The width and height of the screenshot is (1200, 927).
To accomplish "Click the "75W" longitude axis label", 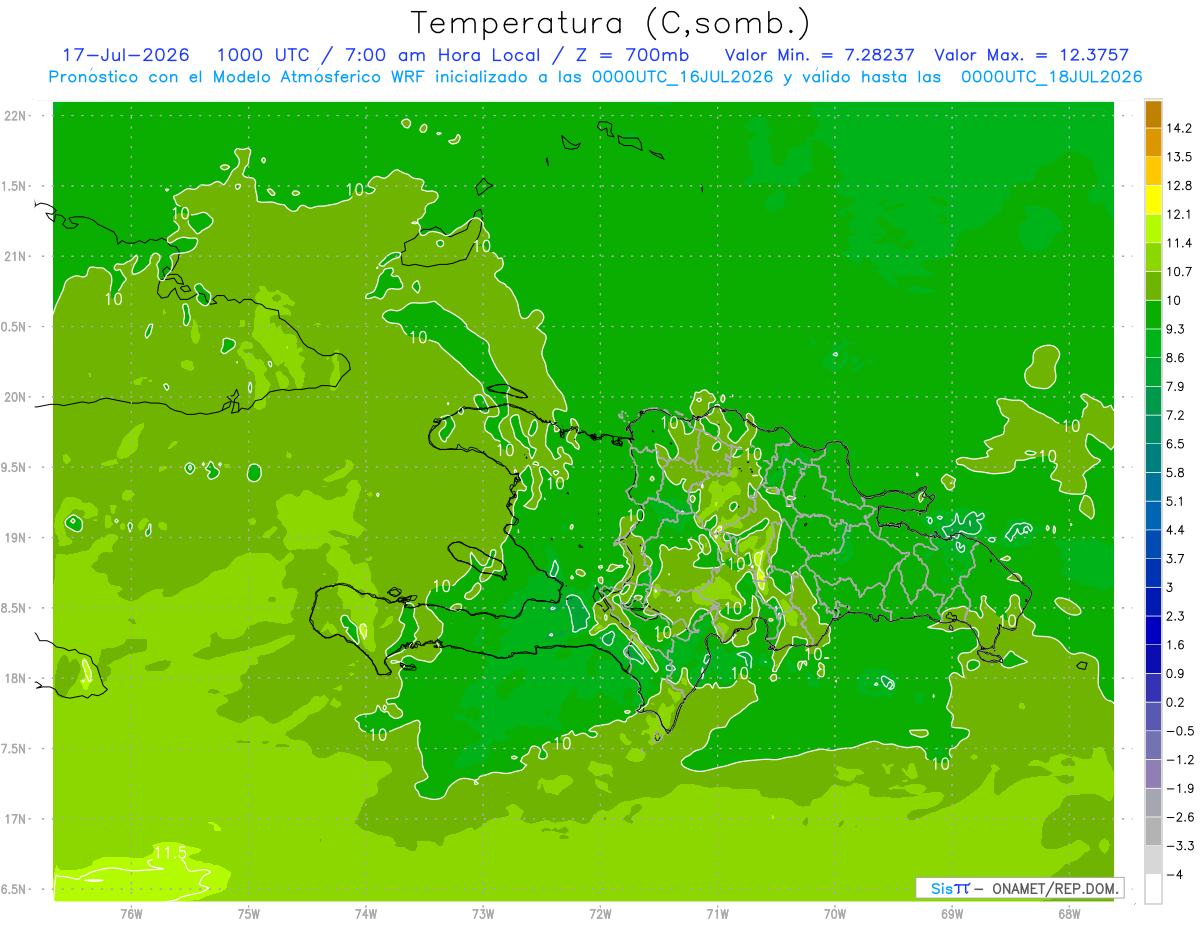I will click(249, 913).
